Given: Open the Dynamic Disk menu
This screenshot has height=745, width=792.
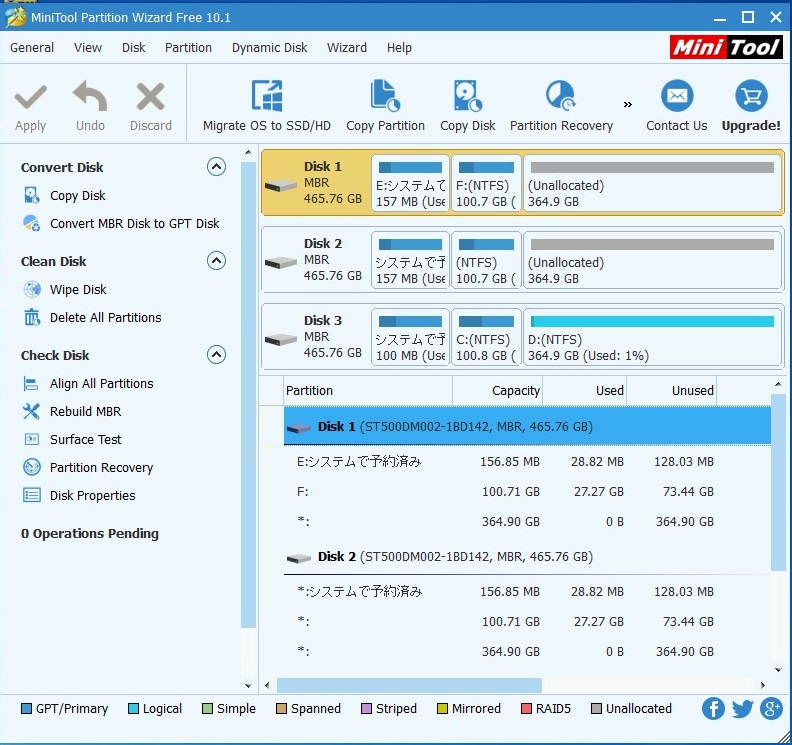Looking at the screenshot, I should click(269, 47).
